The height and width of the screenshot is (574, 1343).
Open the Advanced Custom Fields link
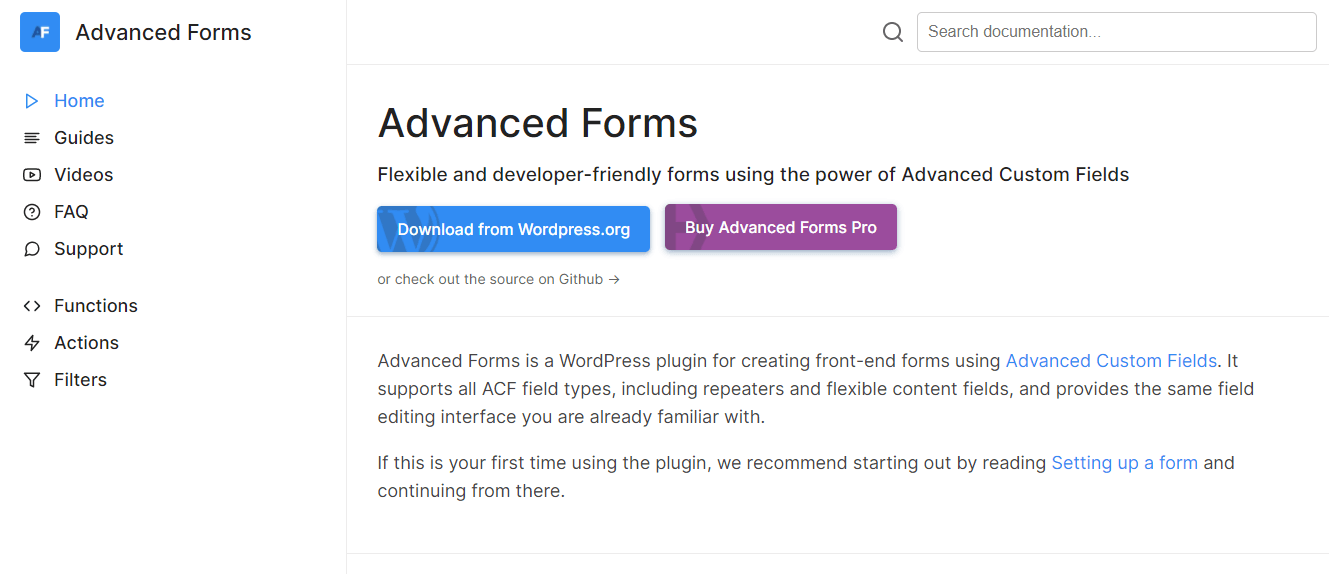coord(1111,361)
